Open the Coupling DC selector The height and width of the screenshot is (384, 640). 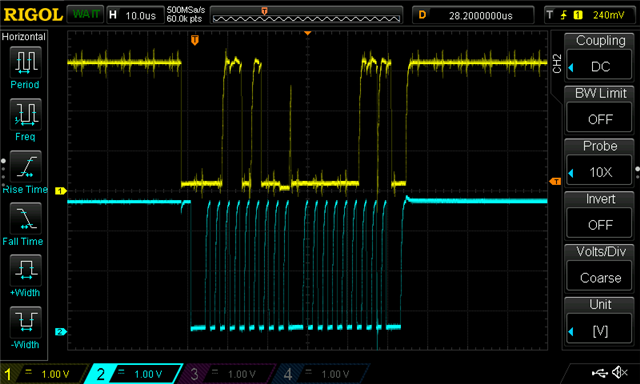pyautogui.click(x=599, y=67)
